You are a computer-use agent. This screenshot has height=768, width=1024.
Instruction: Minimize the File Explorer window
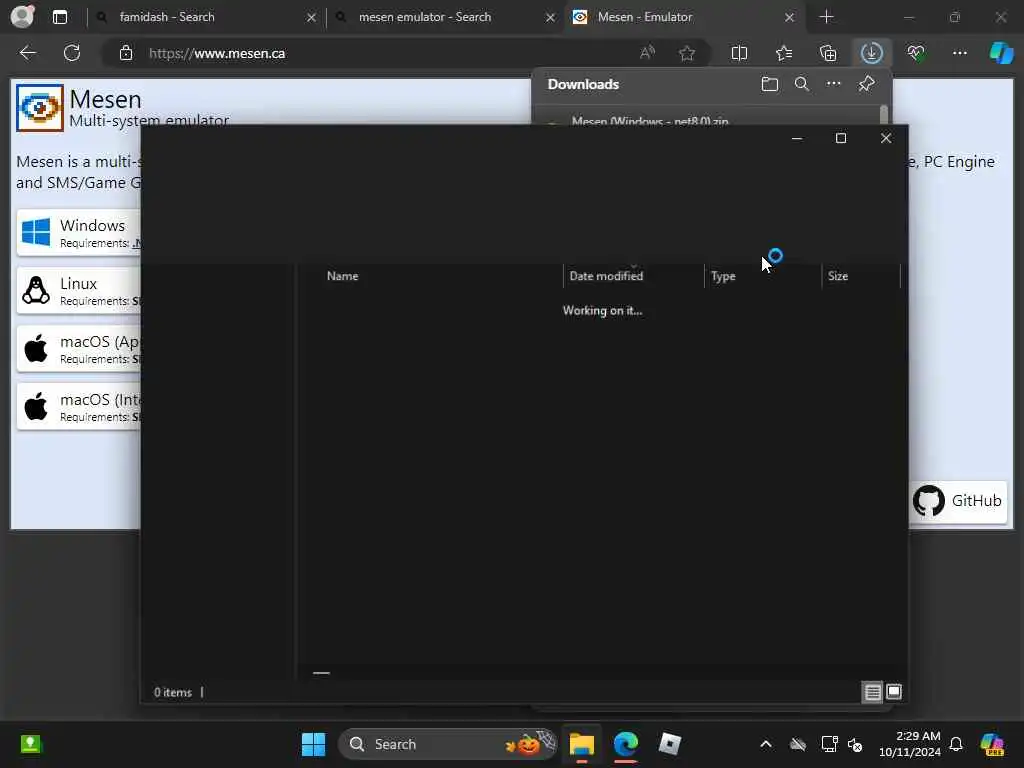tap(797, 138)
